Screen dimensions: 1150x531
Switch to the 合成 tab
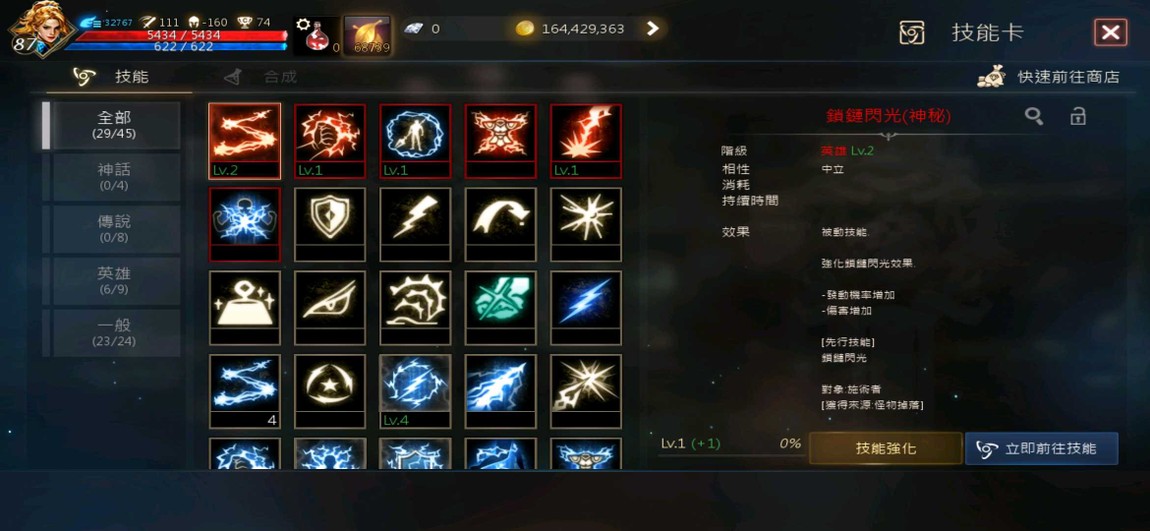(x=262, y=77)
